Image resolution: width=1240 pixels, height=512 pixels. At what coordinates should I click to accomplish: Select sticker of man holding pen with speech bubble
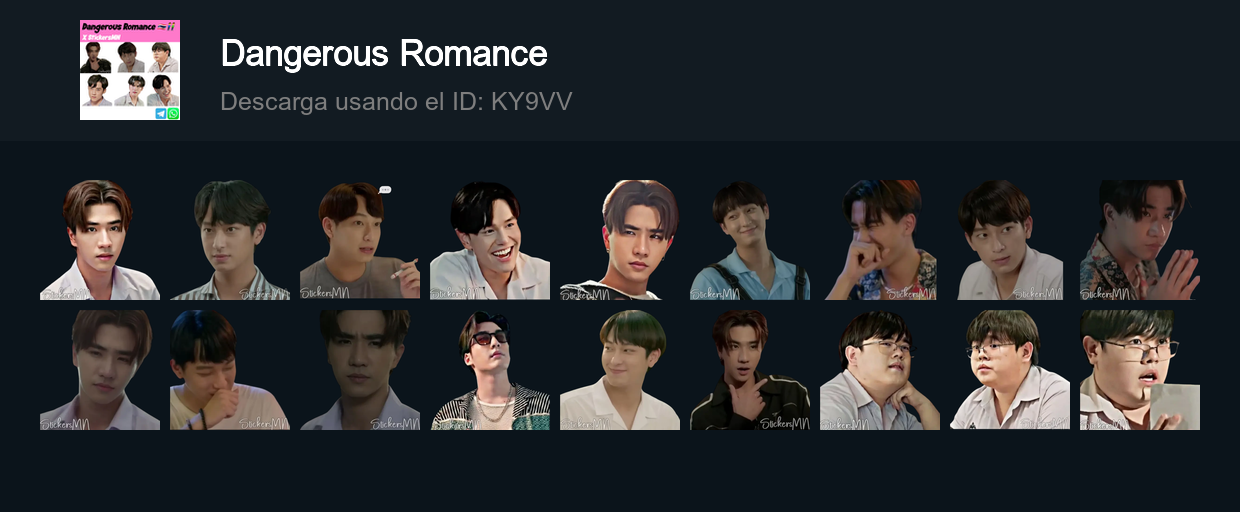pyautogui.click(x=360, y=240)
